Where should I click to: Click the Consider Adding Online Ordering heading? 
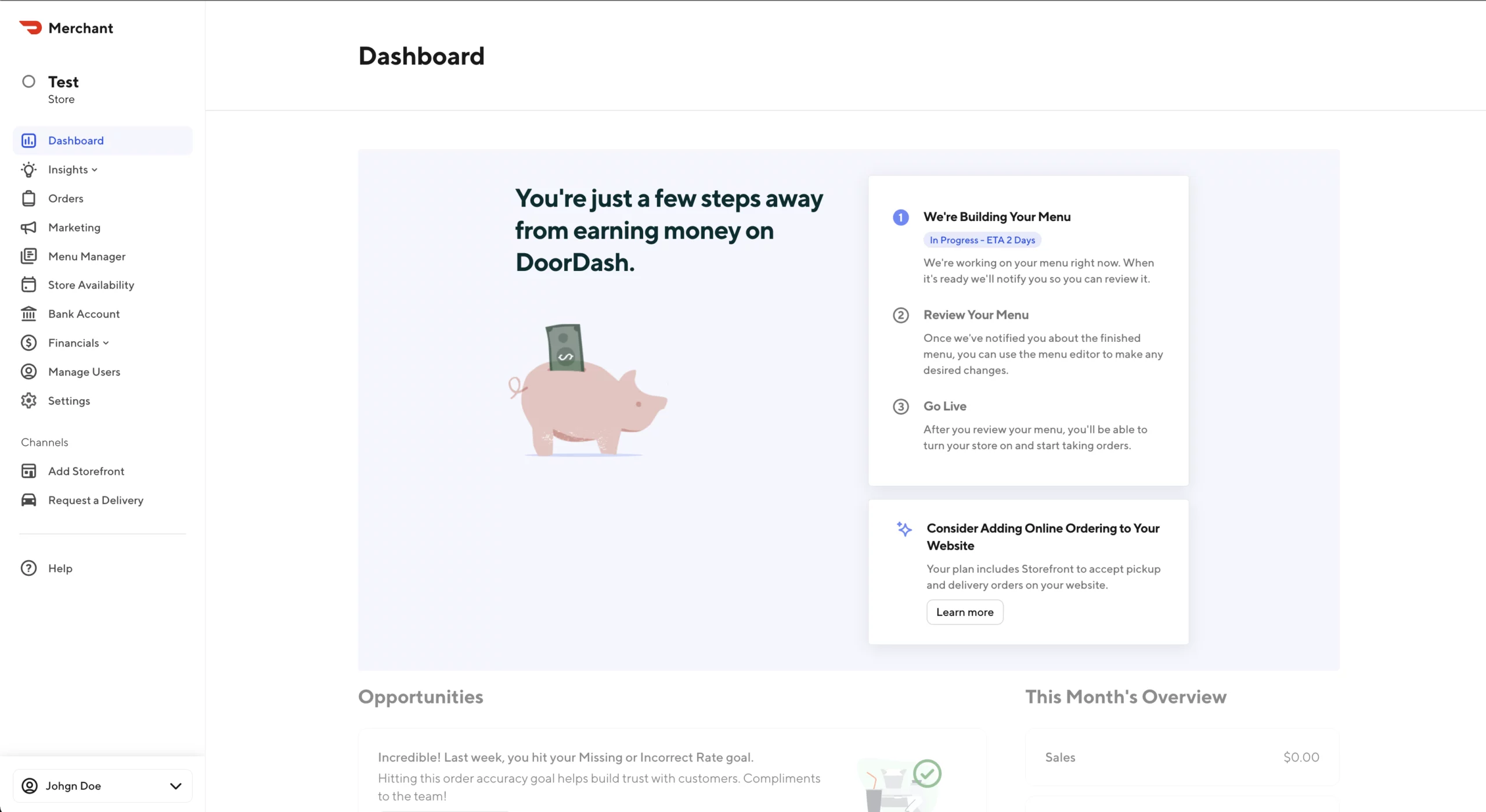[1043, 536]
